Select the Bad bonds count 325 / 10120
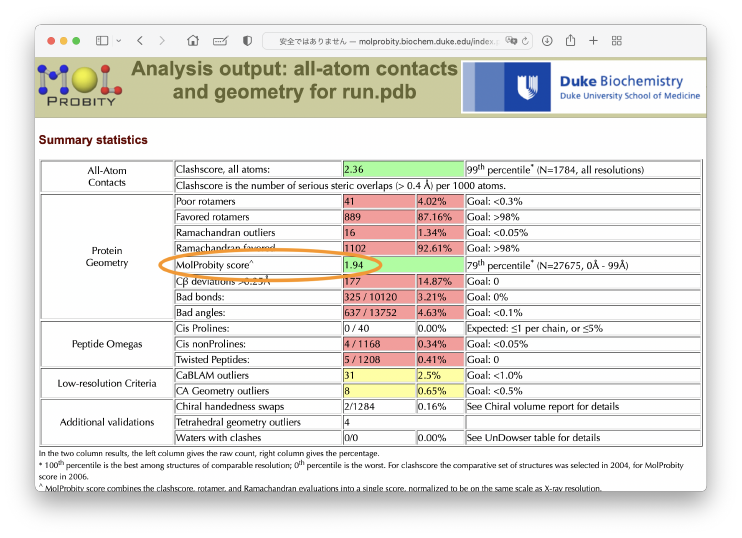742x538 pixels. pos(371,297)
